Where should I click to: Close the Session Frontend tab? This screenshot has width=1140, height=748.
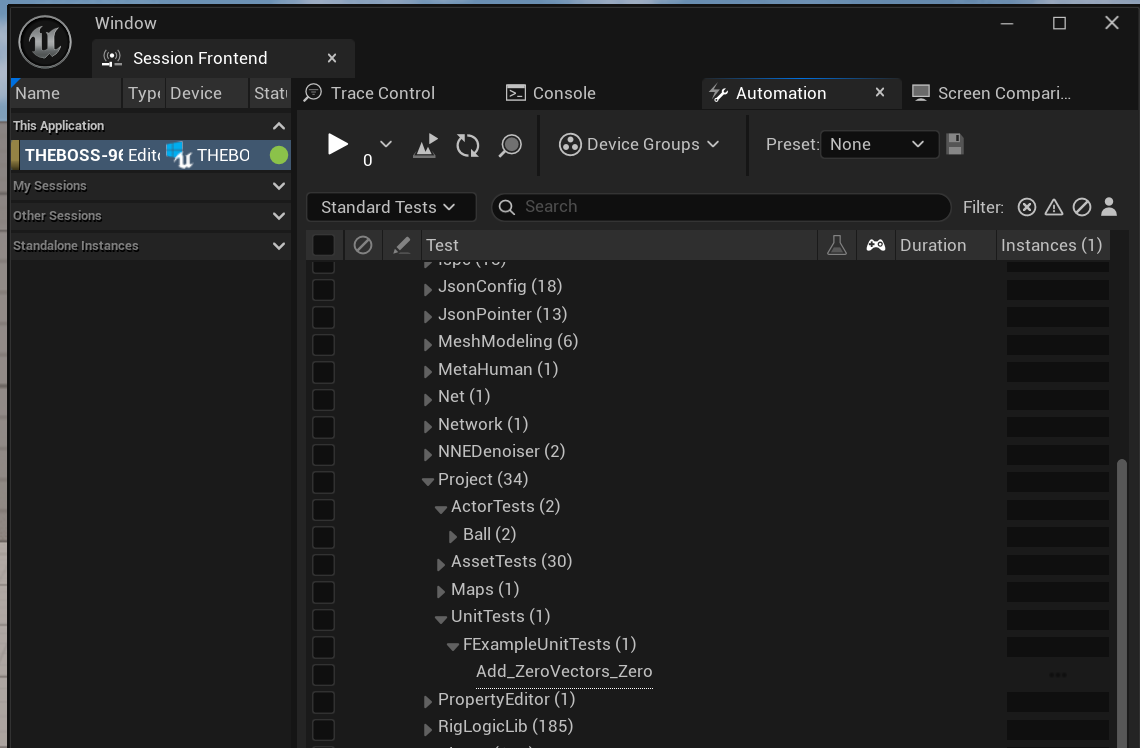(x=332, y=57)
